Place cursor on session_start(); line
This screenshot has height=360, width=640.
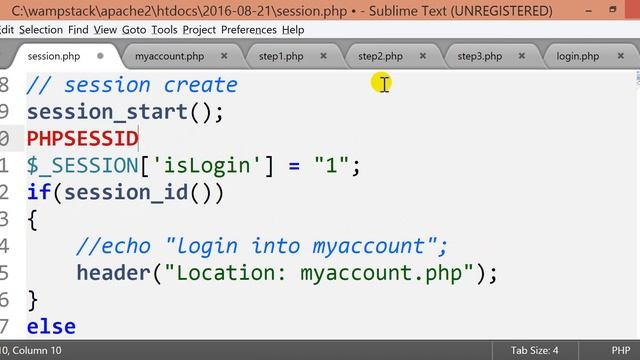[125, 112]
